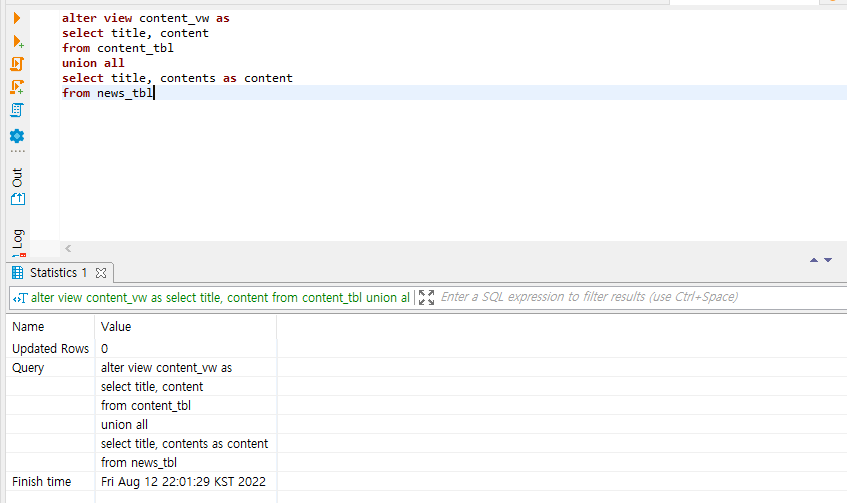Select the Updated Rows value 0
Screen dimensions: 847x503
pos(104,349)
